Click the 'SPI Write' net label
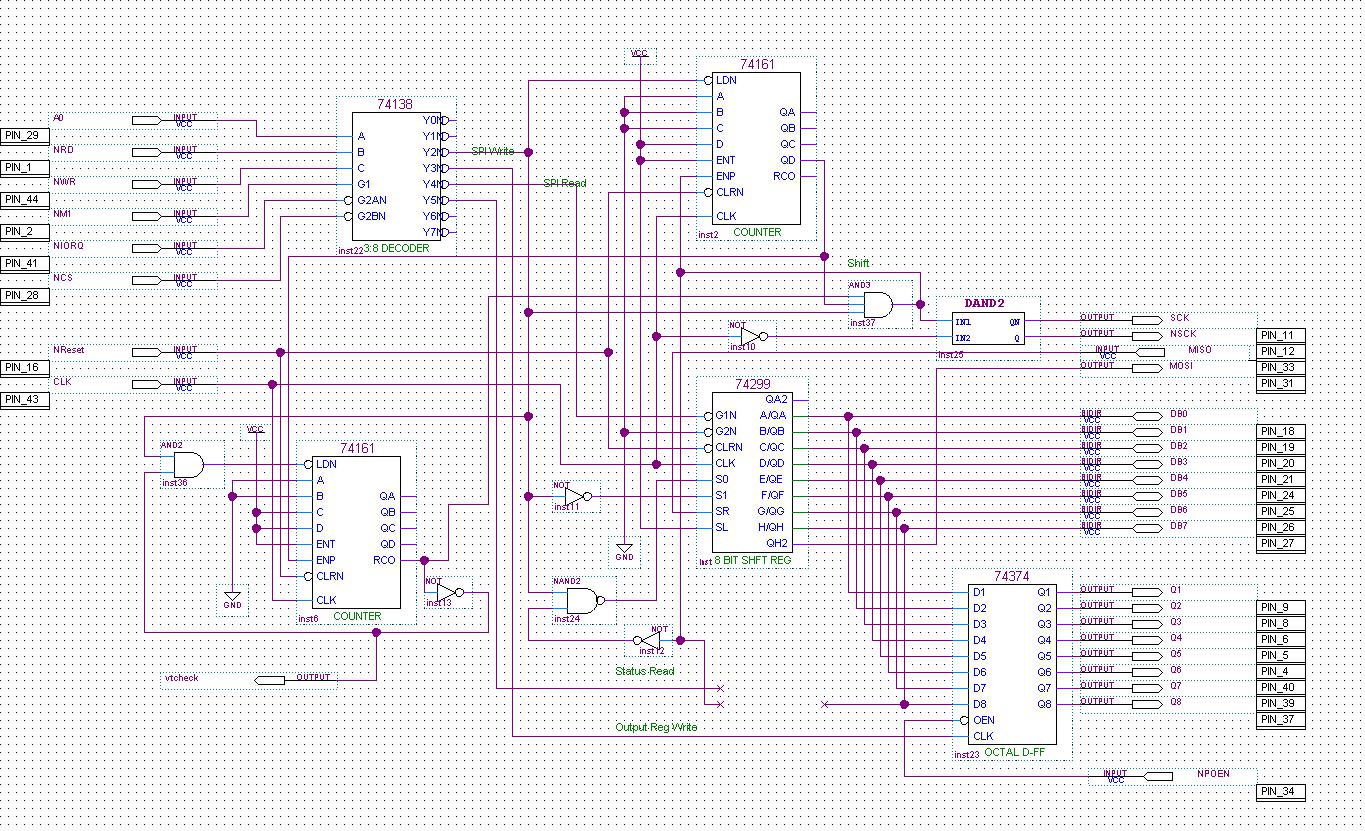This screenshot has width=1365, height=831. click(x=493, y=151)
